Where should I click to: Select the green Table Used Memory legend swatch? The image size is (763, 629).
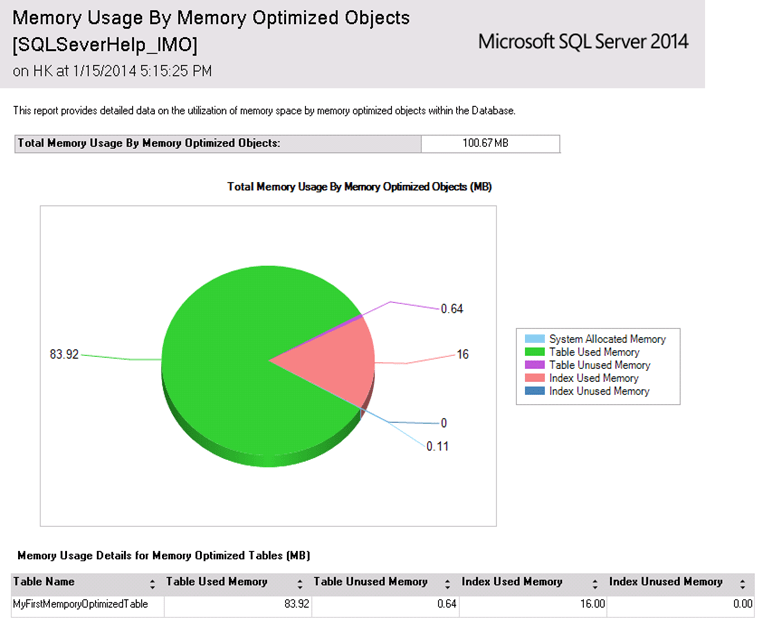click(x=533, y=352)
